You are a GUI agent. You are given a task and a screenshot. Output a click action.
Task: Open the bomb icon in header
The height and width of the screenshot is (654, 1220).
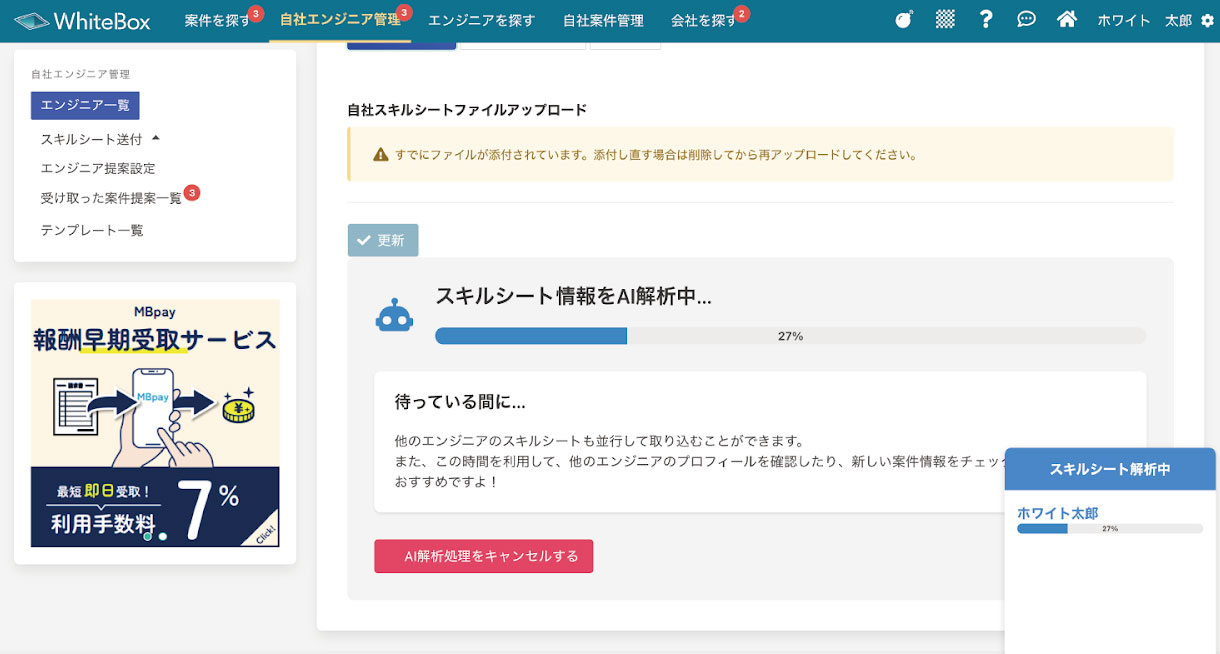click(904, 20)
